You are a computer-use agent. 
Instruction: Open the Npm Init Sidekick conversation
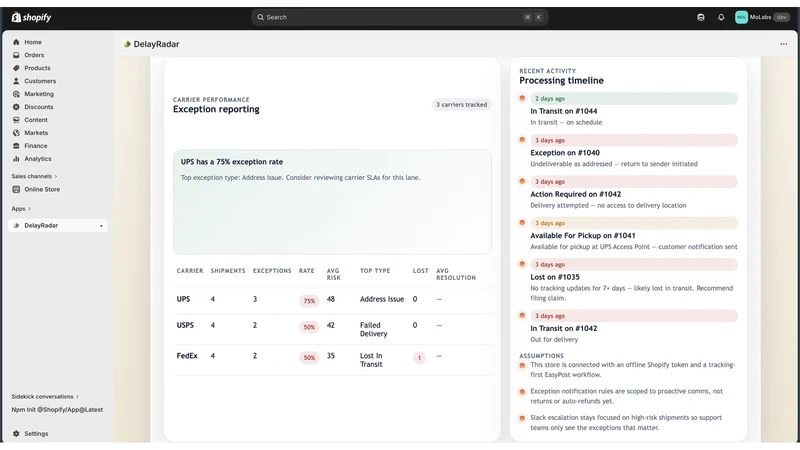click(x=57, y=410)
